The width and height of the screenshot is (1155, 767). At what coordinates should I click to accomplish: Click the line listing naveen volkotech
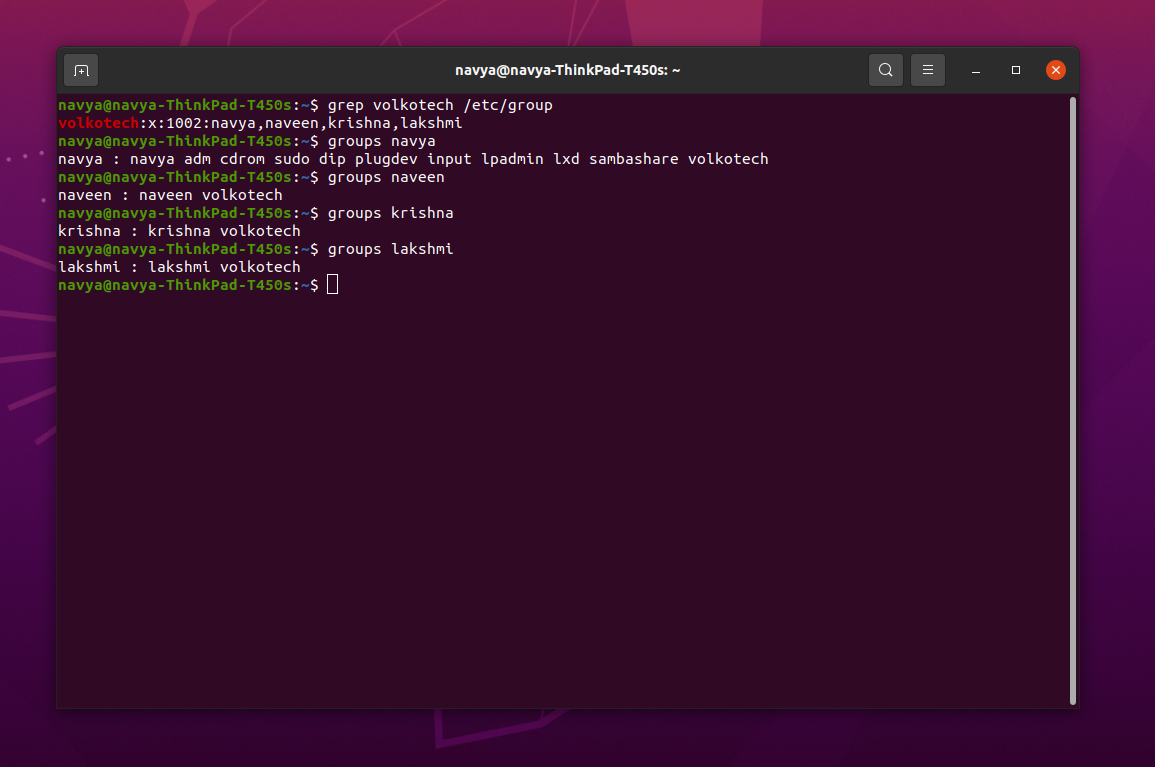pos(170,194)
